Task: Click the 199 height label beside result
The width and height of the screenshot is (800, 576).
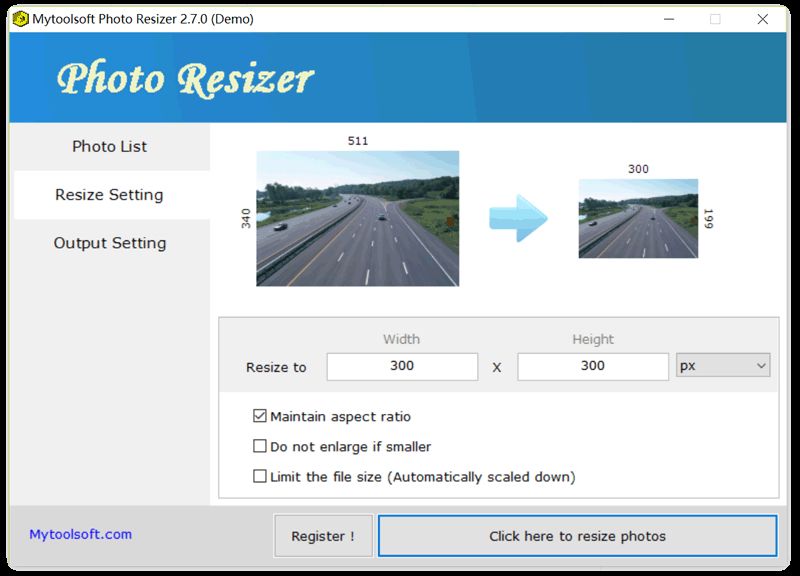Action: [x=708, y=218]
